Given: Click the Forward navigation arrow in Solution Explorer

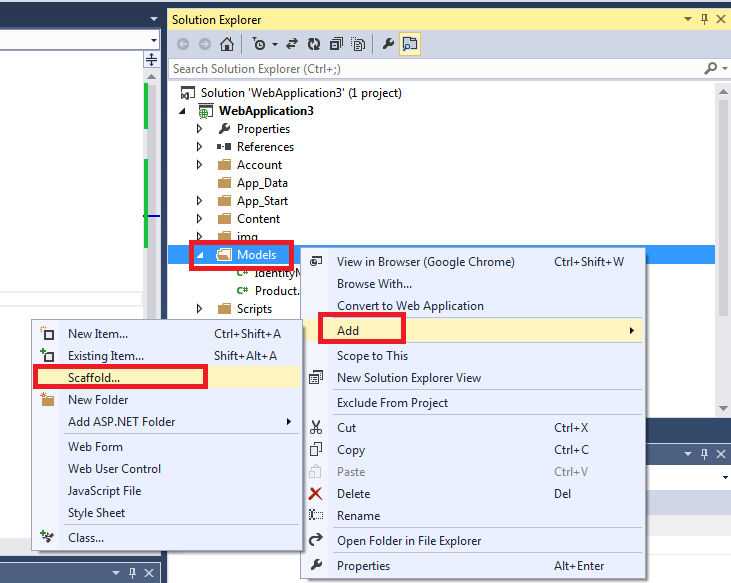Looking at the screenshot, I should pyautogui.click(x=205, y=44).
